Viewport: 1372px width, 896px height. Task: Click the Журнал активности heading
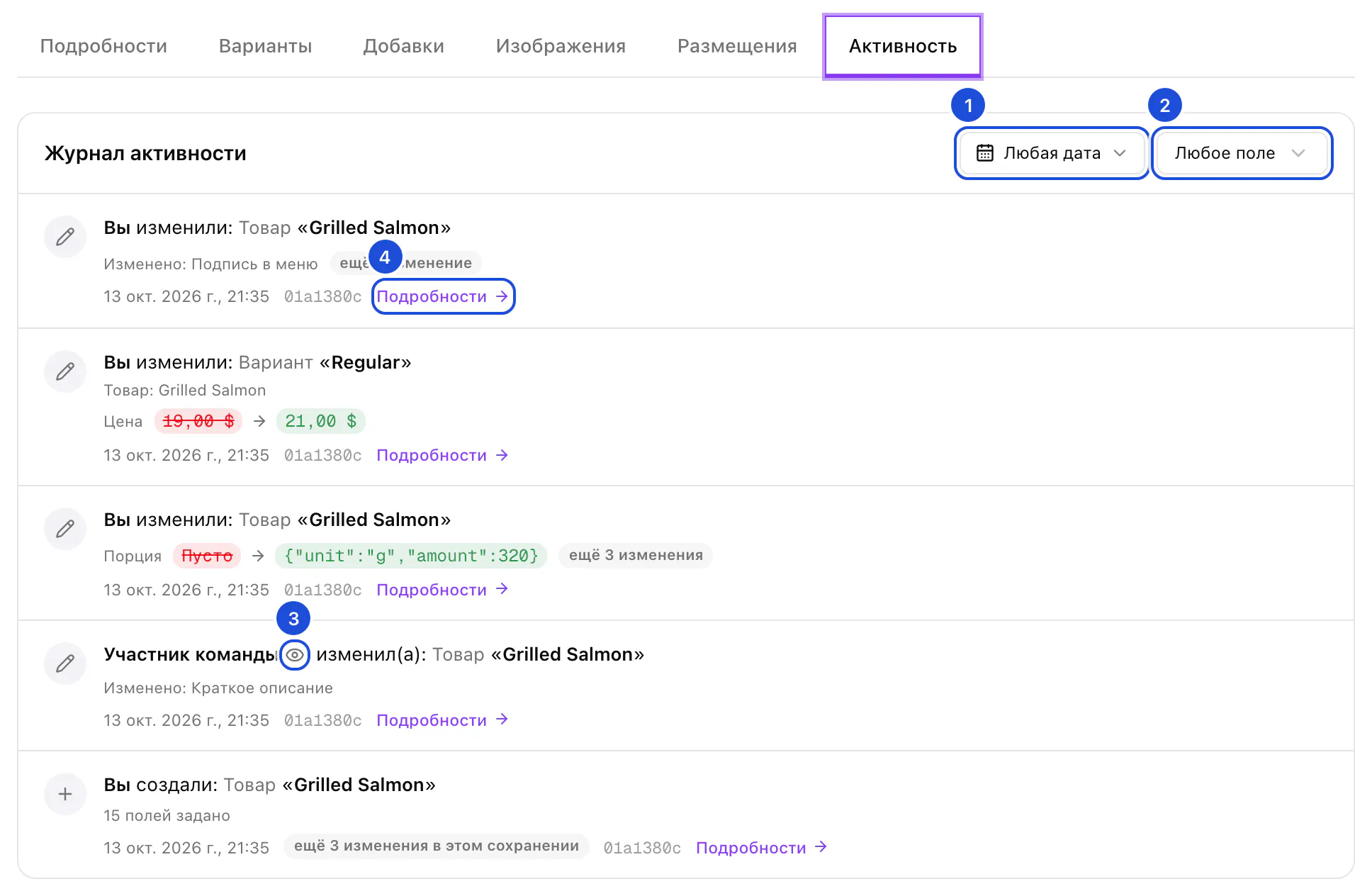pyautogui.click(x=145, y=153)
